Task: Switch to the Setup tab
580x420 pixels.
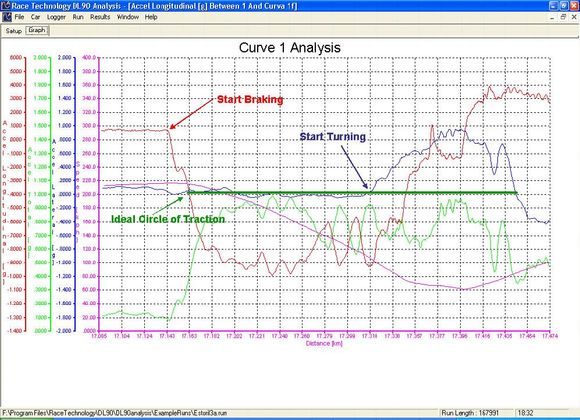Action: click(14, 31)
